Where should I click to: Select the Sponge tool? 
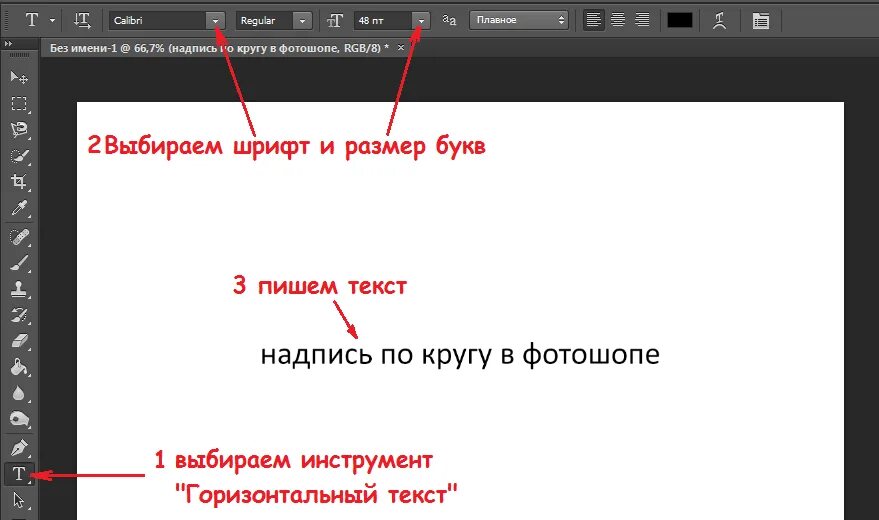[x=19, y=419]
